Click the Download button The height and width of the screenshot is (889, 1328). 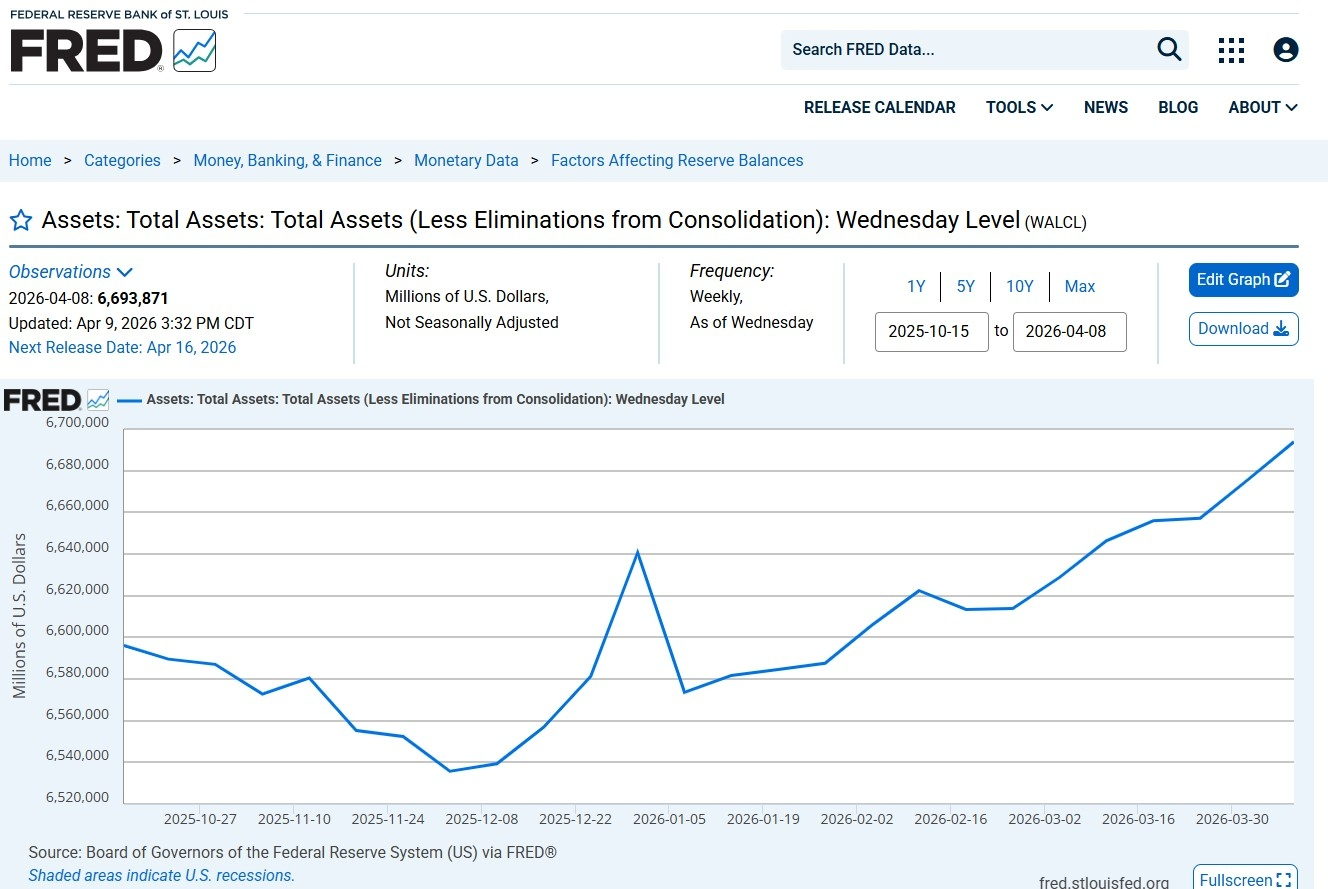point(1243,329)
